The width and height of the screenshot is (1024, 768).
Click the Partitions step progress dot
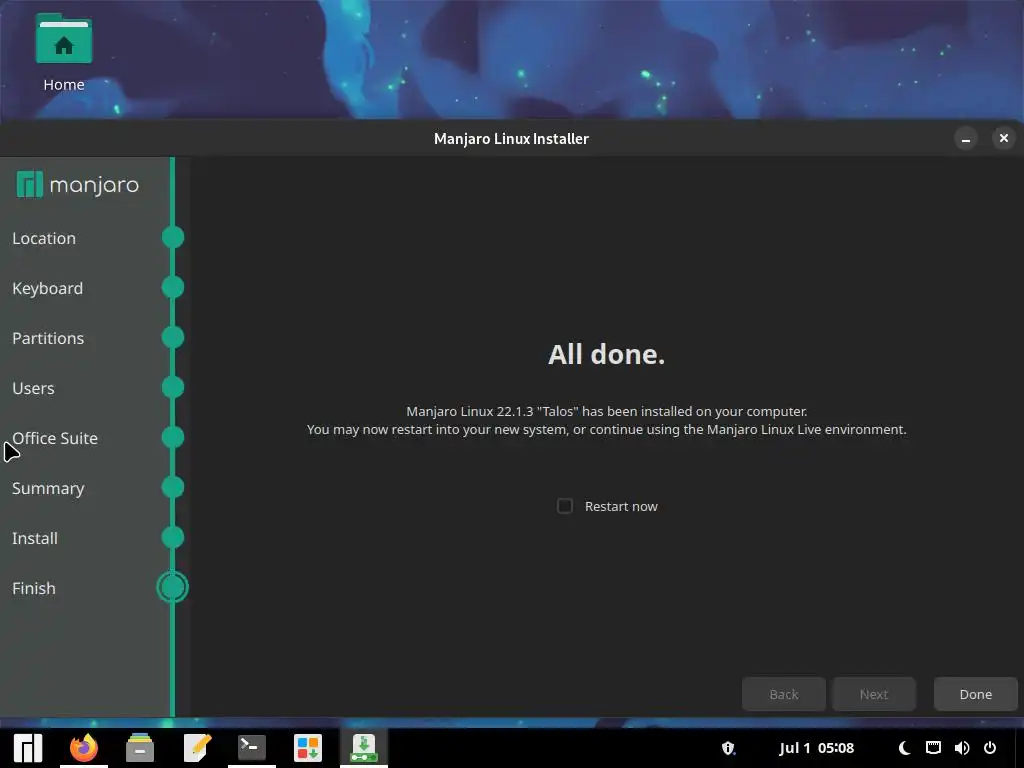point(172,337)
